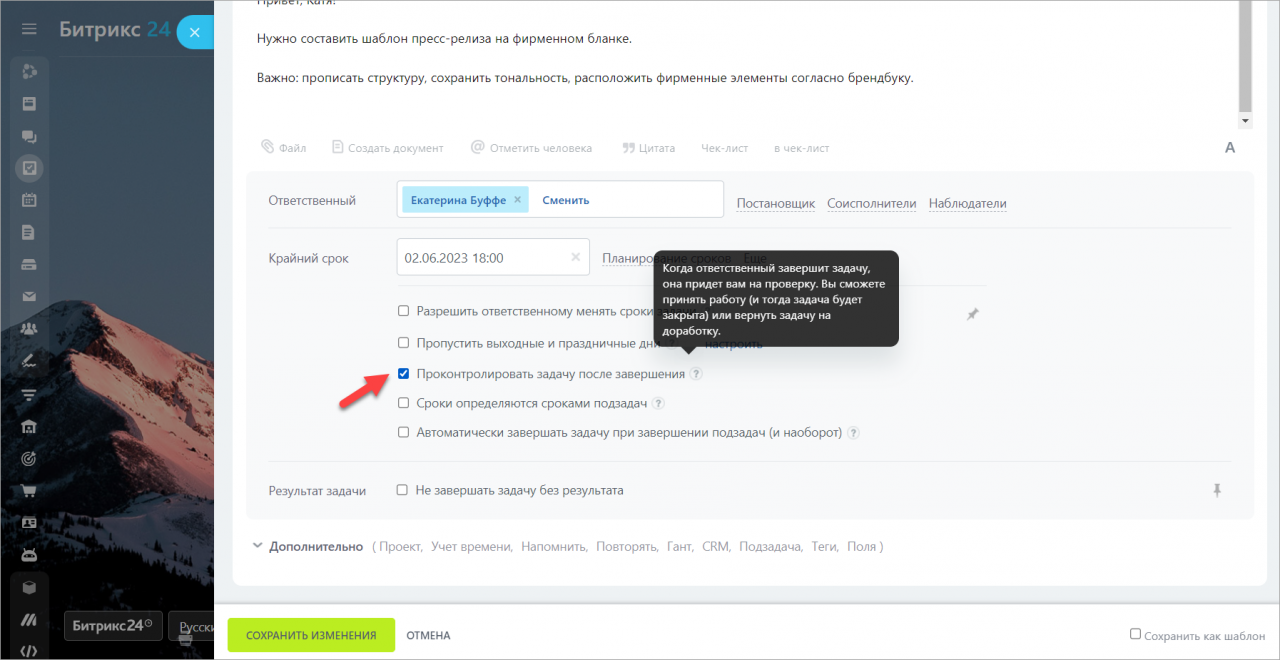Image resolution: width=1280 pixels, height=660 pixels.
Task: Pin the deadline options block
Action: point(972,314)
